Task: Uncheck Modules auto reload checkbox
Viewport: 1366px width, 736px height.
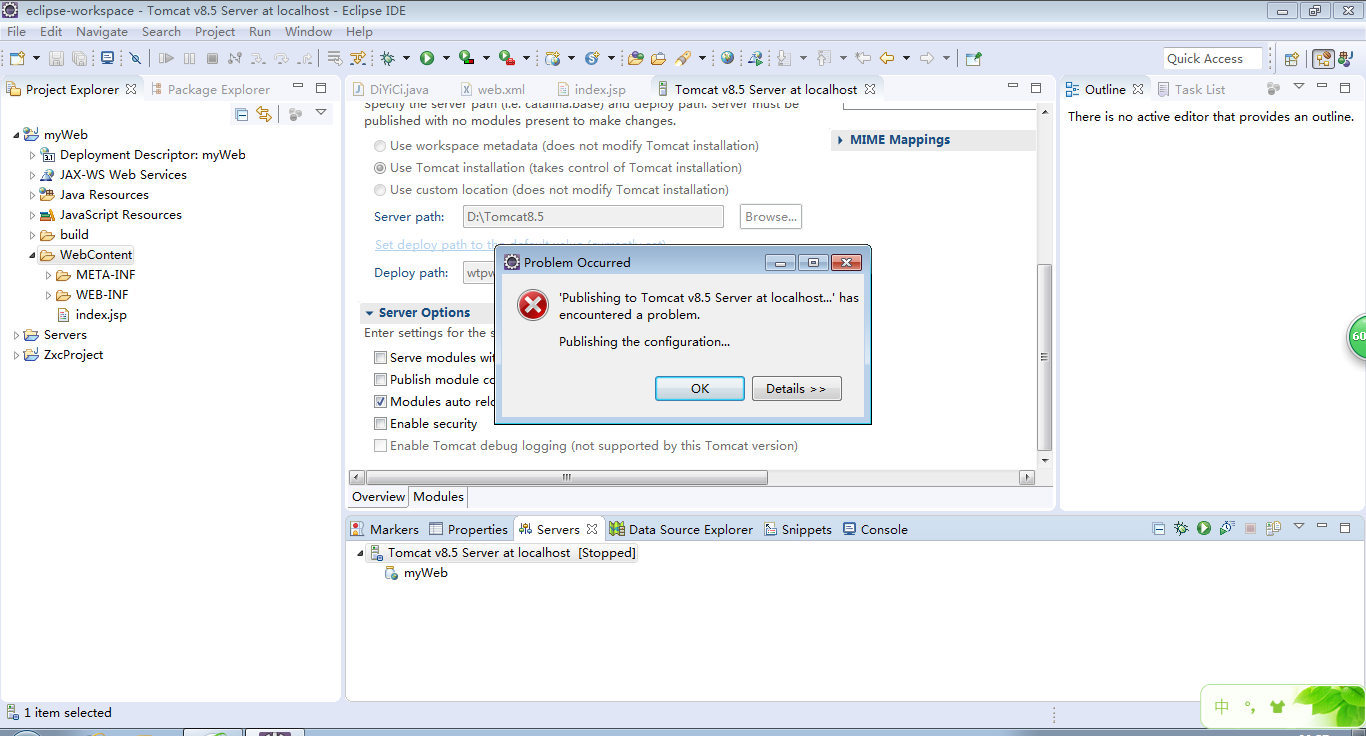Action: coord(380,402)
